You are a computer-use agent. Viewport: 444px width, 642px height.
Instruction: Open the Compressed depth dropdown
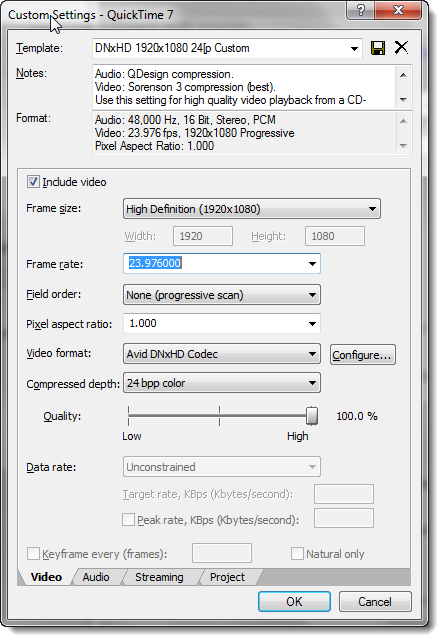click(222, 383)
